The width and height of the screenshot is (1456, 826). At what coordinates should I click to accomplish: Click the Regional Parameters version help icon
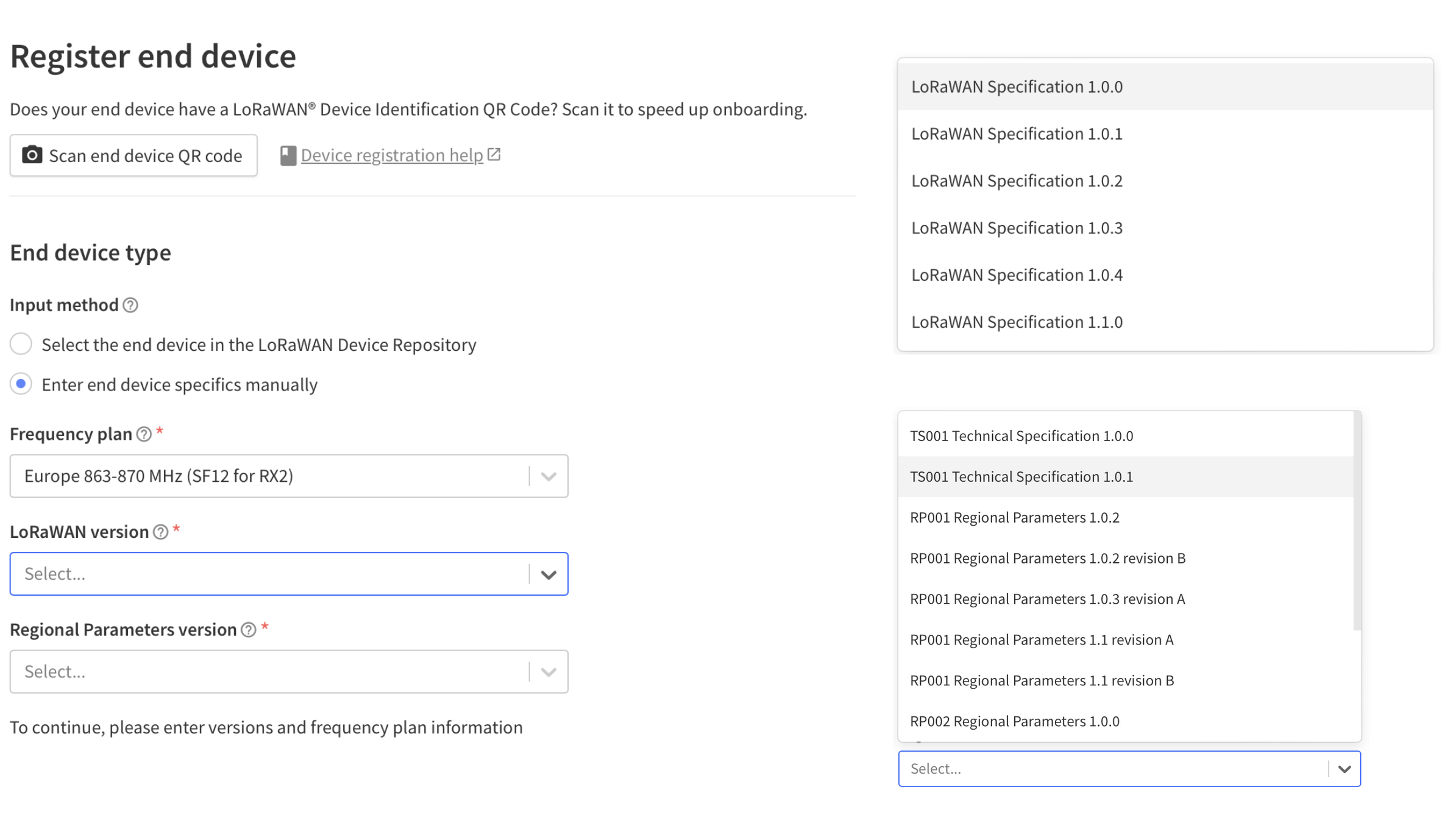pyautogui.click(x=248, y=630)
